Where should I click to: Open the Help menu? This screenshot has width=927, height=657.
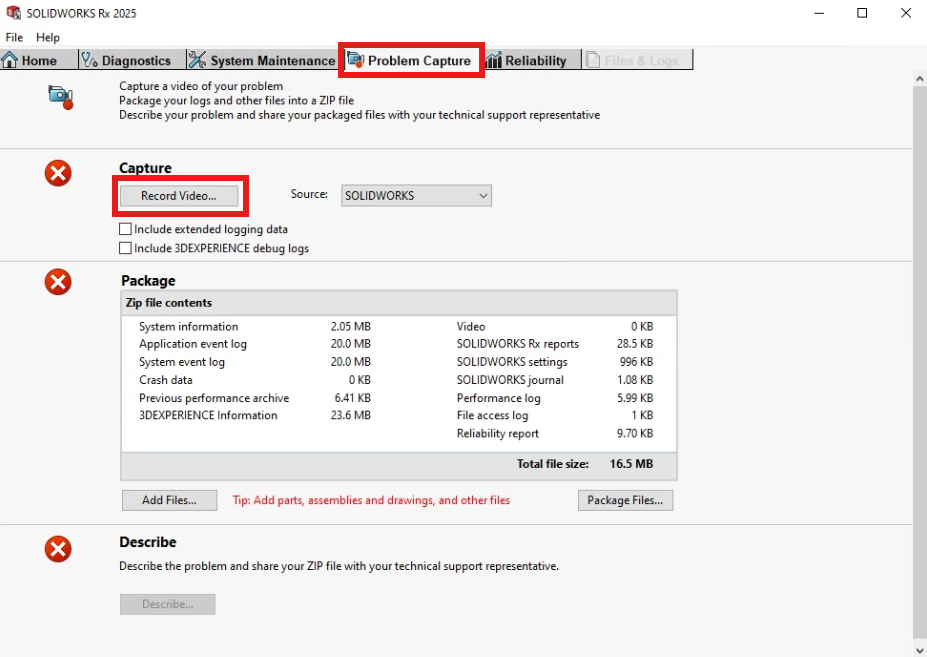point(48,37)
